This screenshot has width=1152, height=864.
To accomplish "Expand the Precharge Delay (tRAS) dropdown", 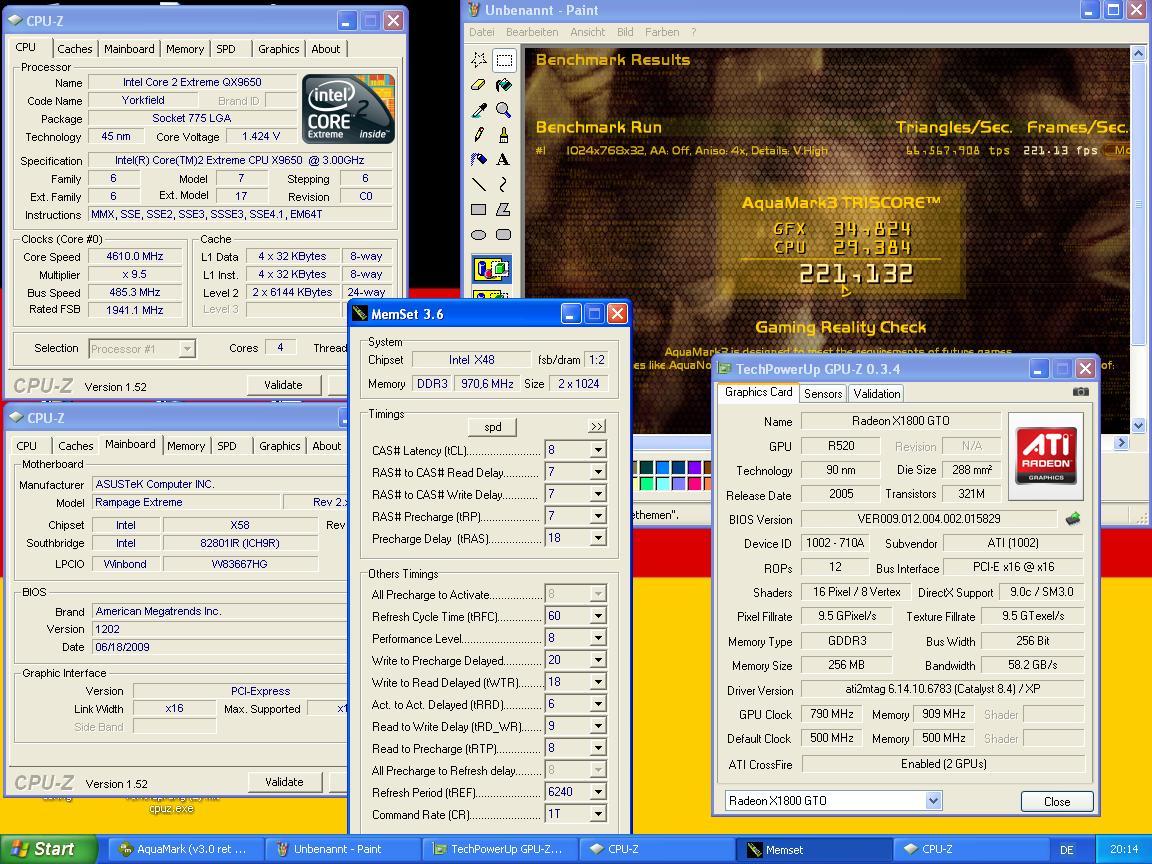I will point(598,538).
